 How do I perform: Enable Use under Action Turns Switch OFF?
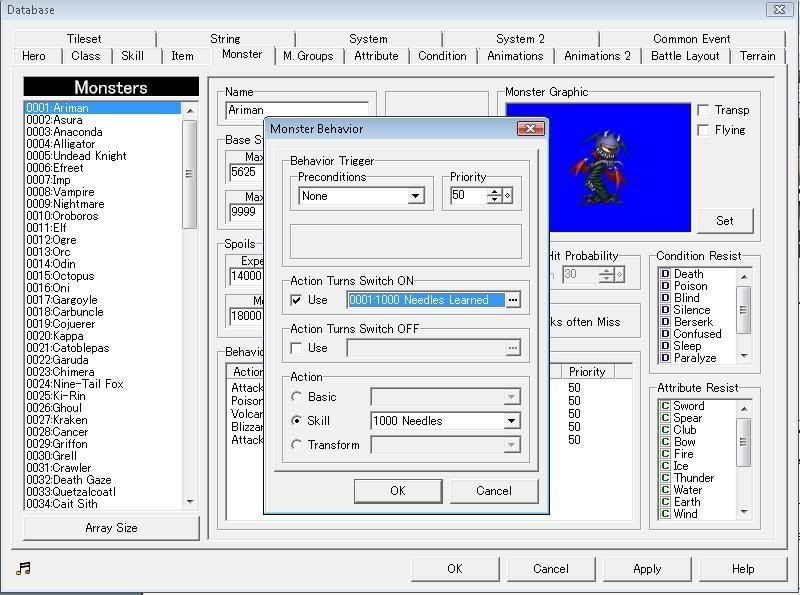(297, 348)
